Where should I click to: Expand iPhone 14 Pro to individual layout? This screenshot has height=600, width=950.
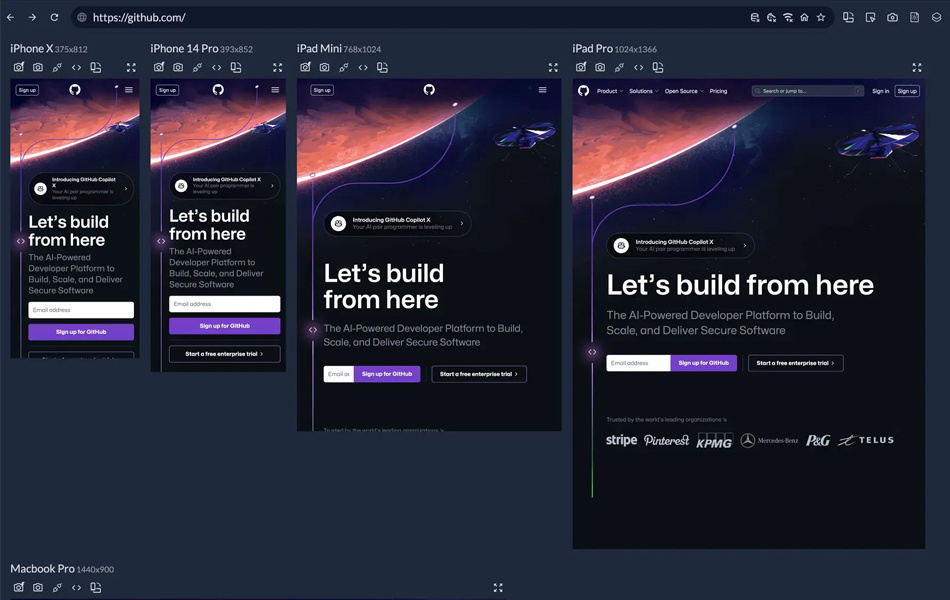click(277, 67)
